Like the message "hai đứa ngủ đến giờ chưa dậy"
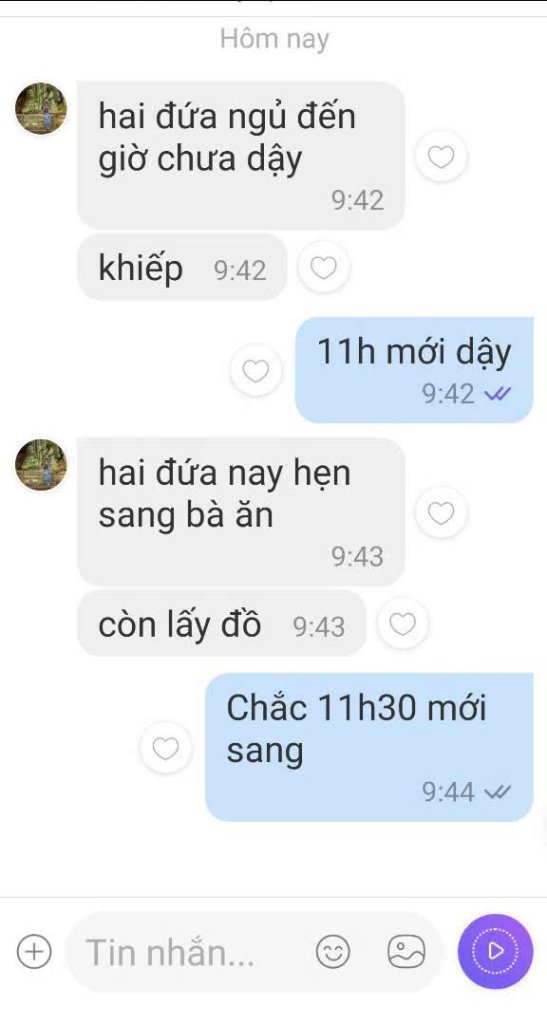The width and height of the screenshot is (547, 1024). (441, 157)
